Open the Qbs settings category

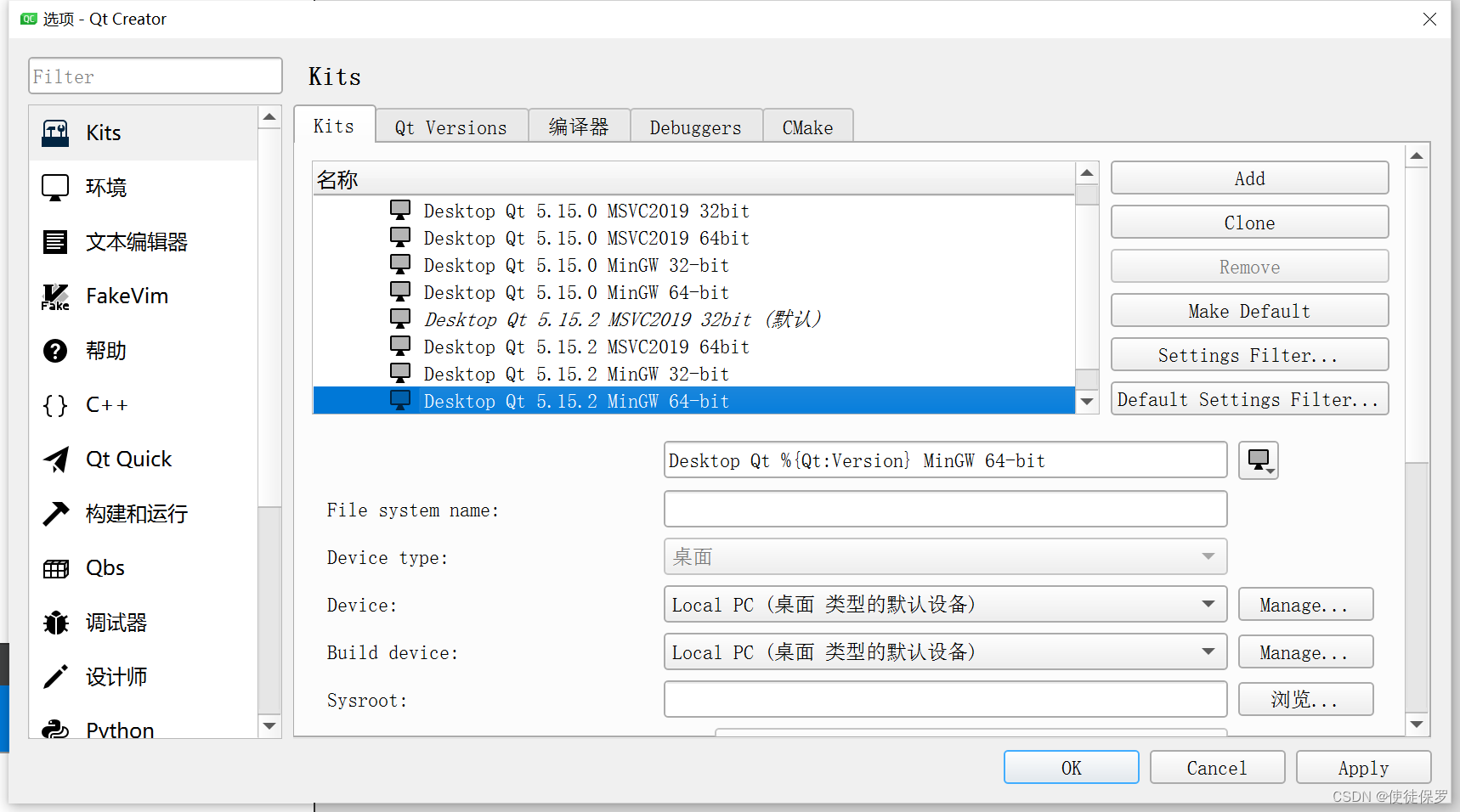[103, 567]
